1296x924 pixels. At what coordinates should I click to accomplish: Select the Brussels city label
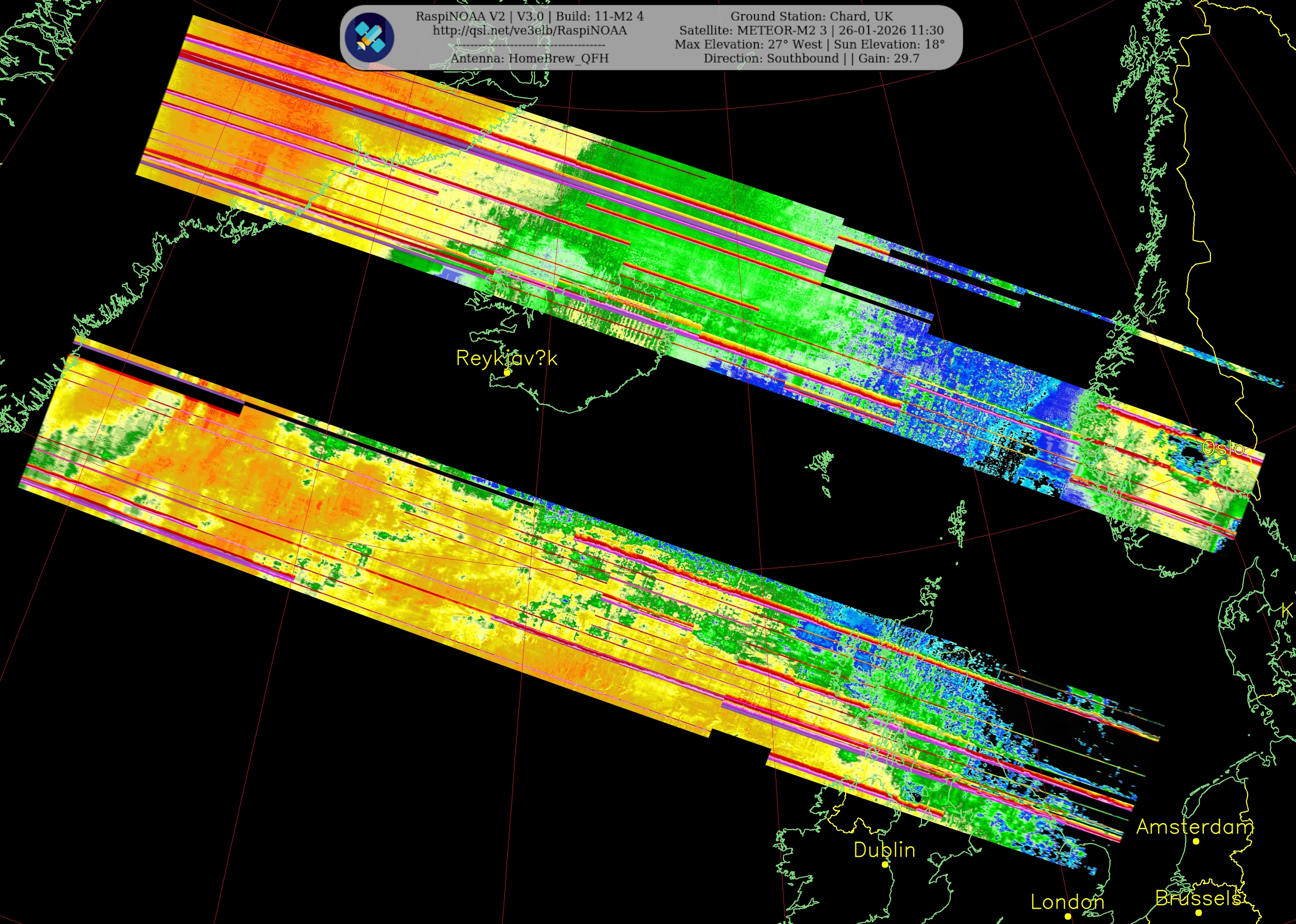[x=1198, y=898]
